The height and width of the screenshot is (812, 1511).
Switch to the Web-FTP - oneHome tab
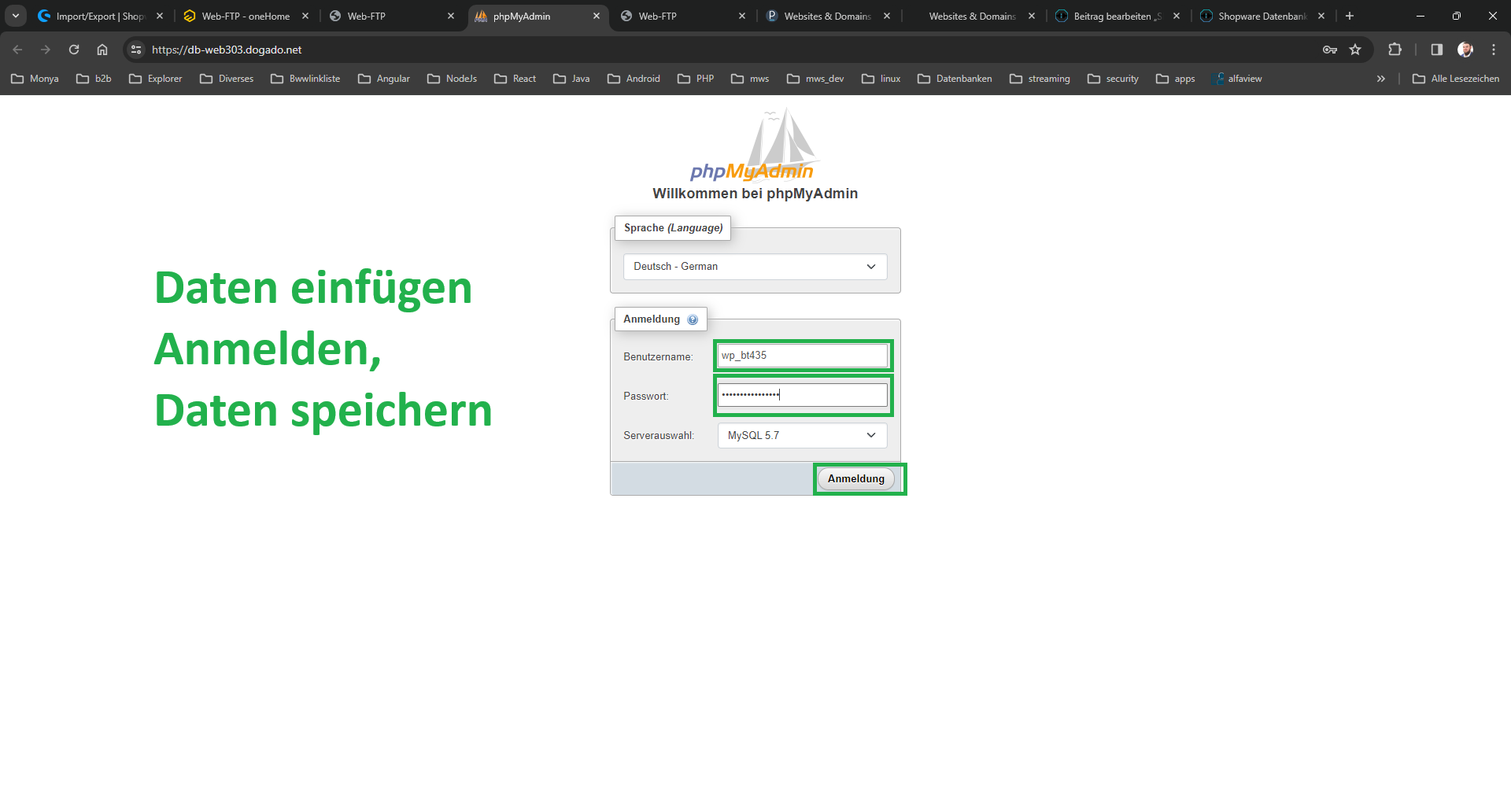(245, 16)
